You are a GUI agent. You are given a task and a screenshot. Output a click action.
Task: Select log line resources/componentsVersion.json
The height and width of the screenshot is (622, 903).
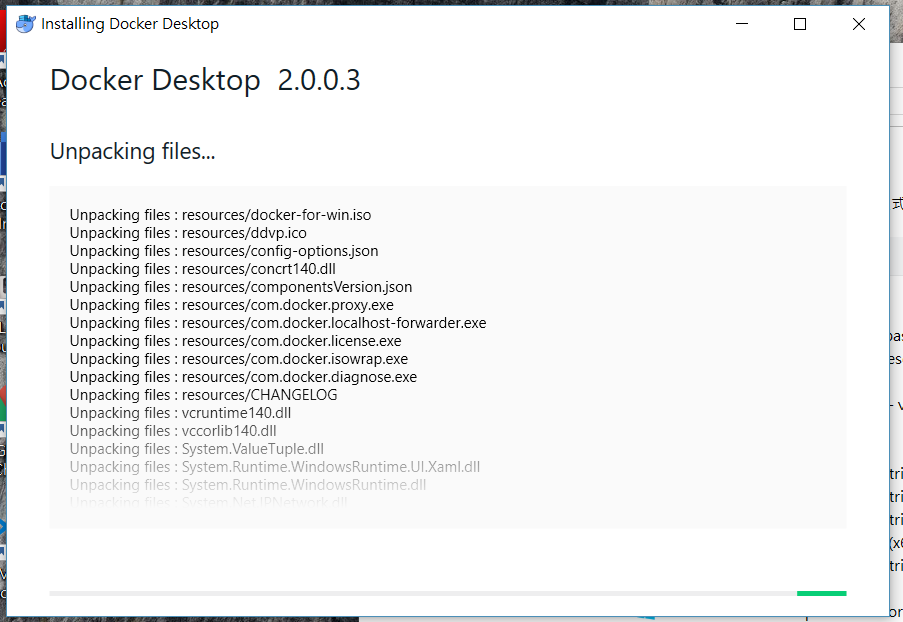(x=241, y=287)
